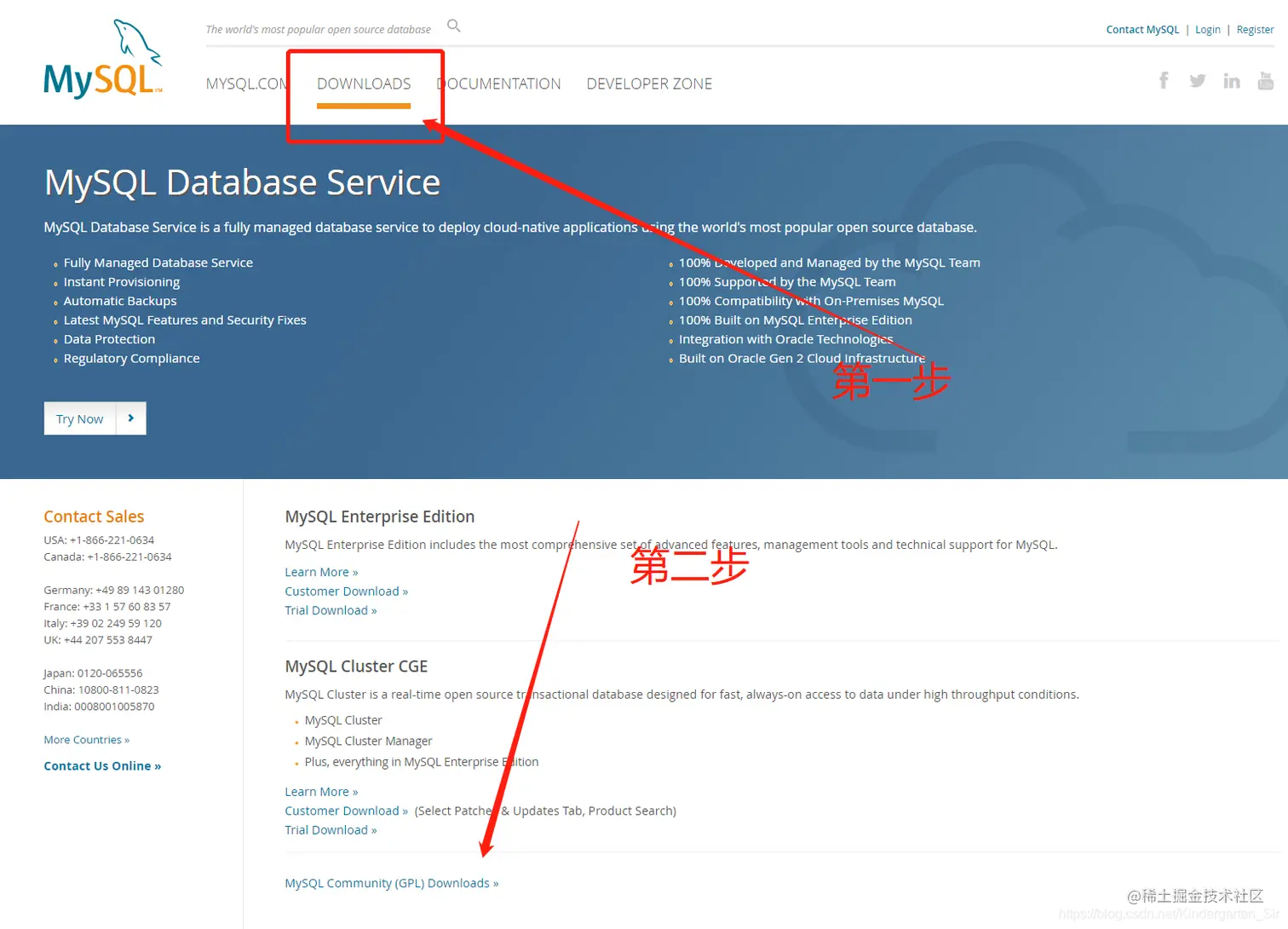Click Integration with Oracle Technologies bullet
Image resolution: width=1288 pixels, height=929 pixels.
(x=786, y=339)
